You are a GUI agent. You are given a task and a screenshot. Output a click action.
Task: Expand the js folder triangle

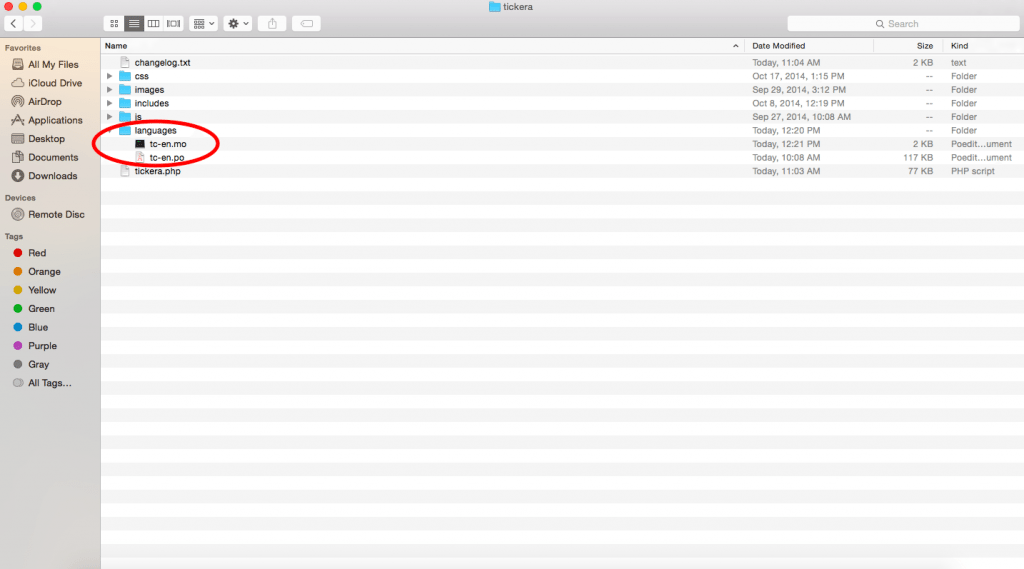tap(110, 117)
